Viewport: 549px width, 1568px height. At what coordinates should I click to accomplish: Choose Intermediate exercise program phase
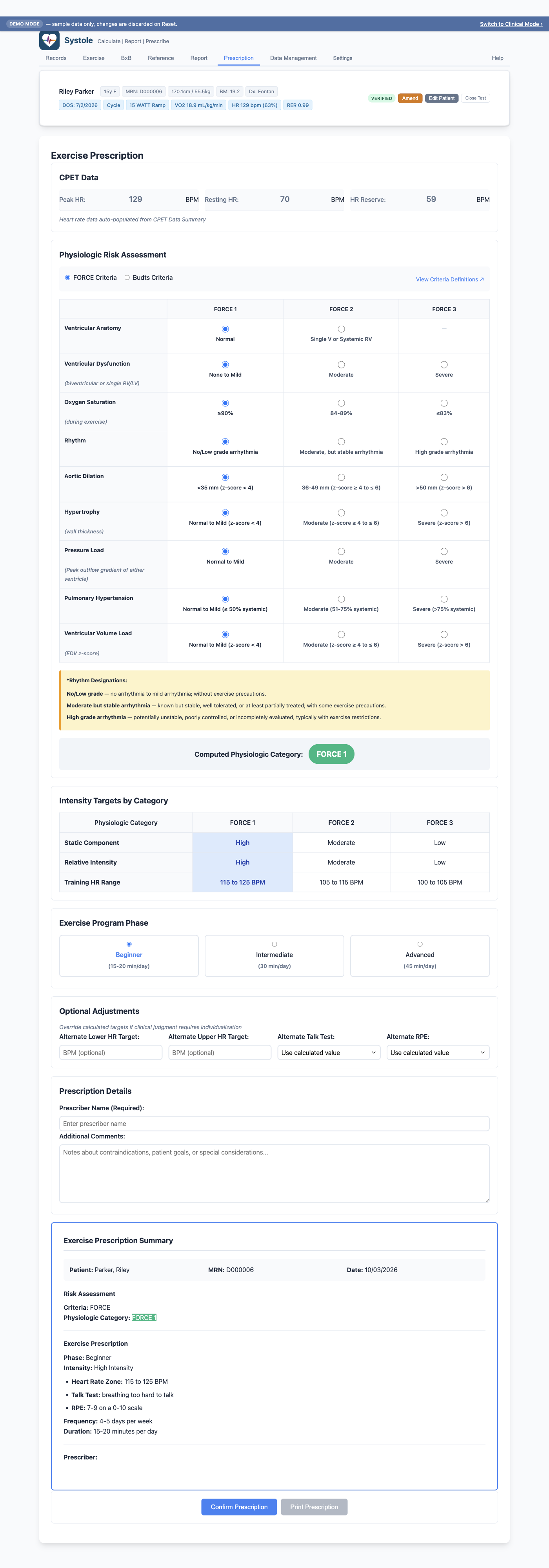(274, 955)
